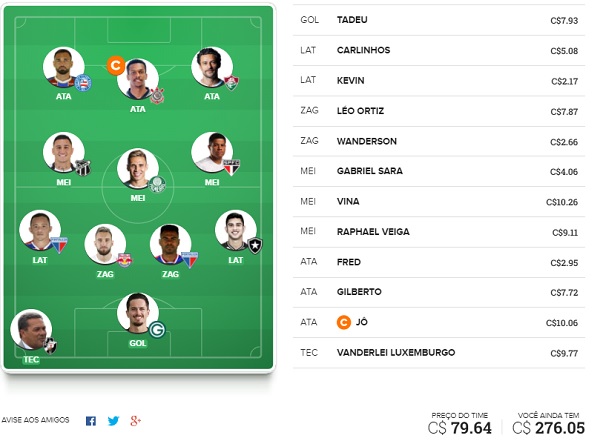The image size is (600, 441).
Task: Click the Palmeiras crest on center MEI
Action: tap(157, 185)
